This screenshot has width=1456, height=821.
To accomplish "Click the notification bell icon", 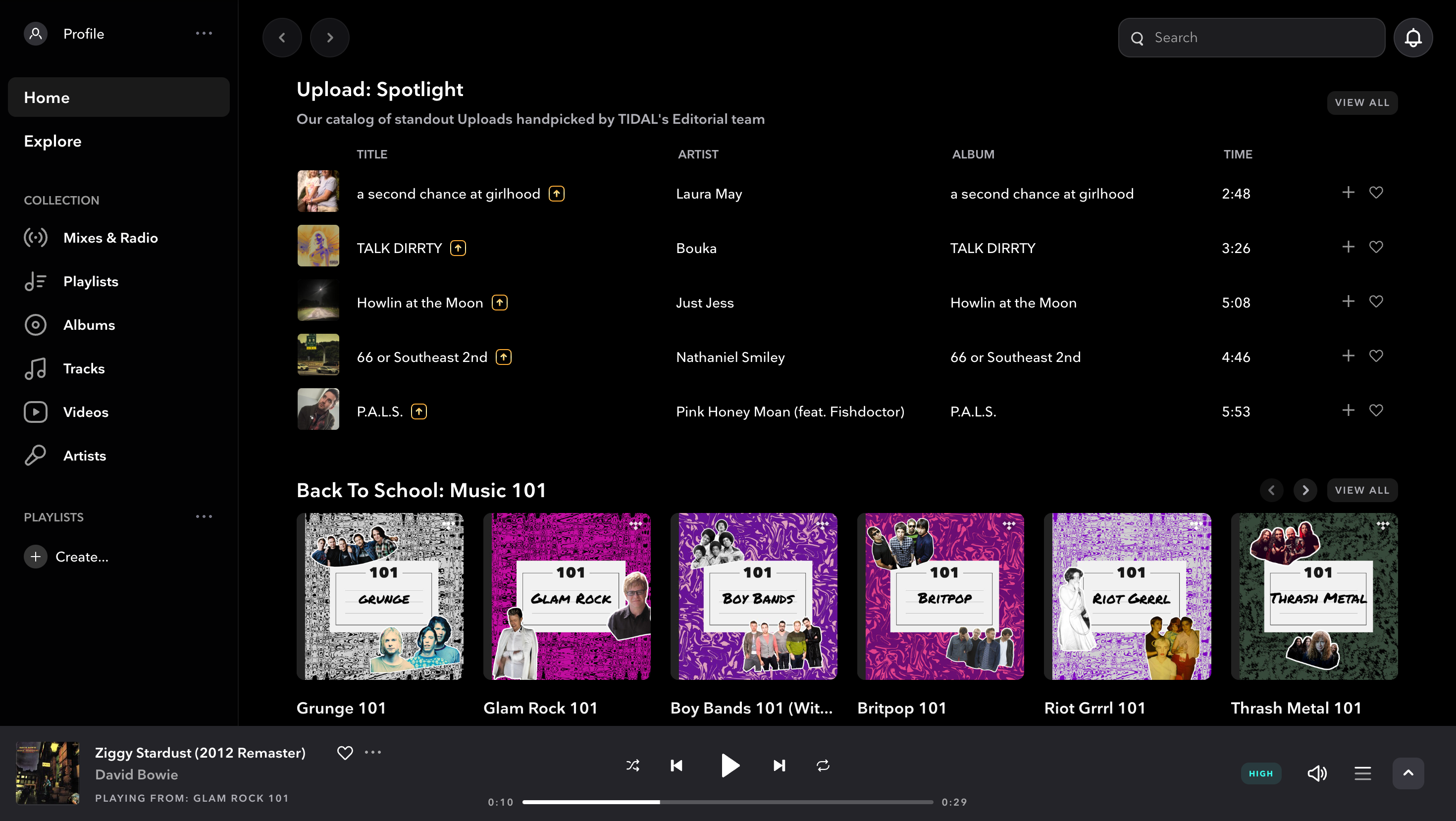I will (1412, 37).
